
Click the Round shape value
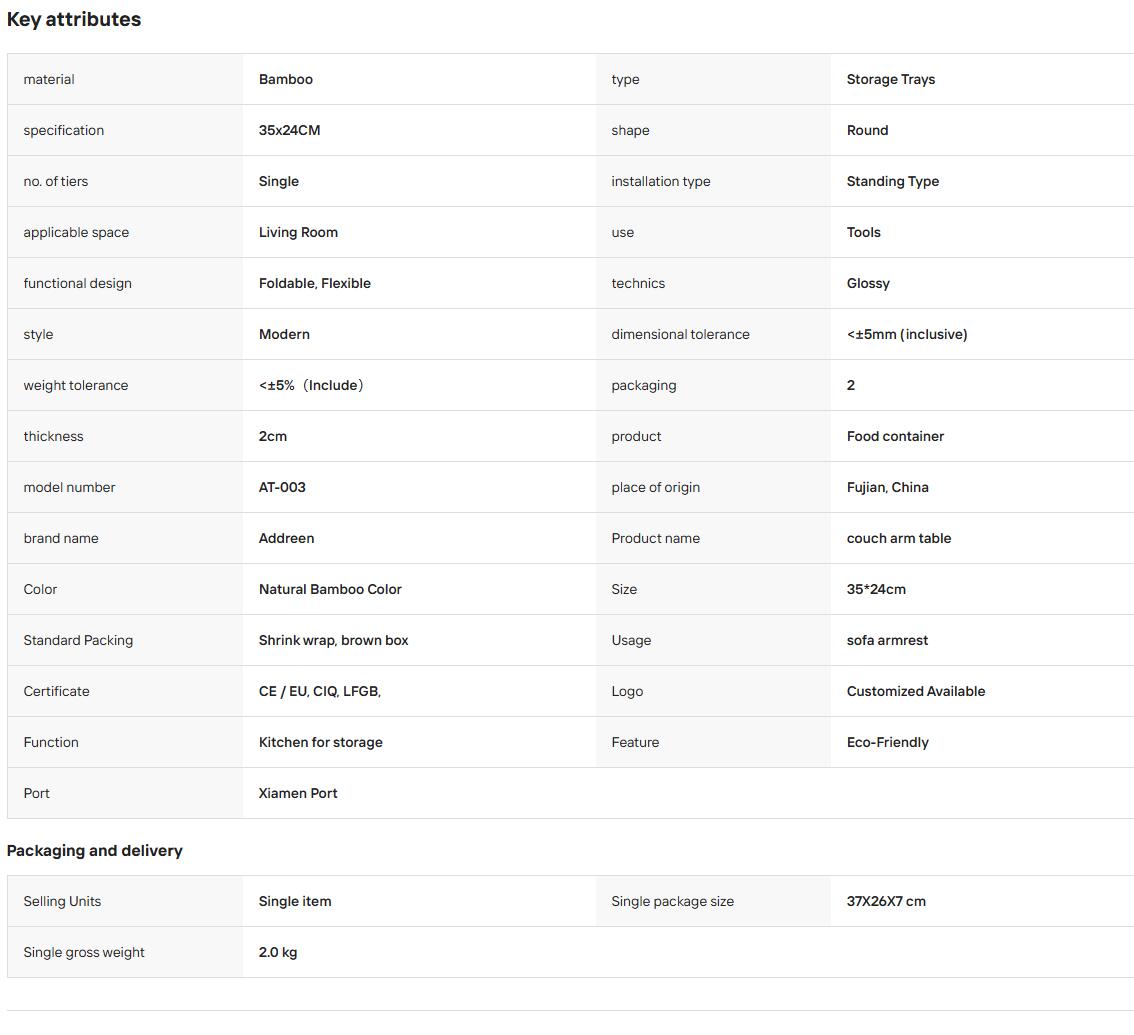[x=867, y=130]
